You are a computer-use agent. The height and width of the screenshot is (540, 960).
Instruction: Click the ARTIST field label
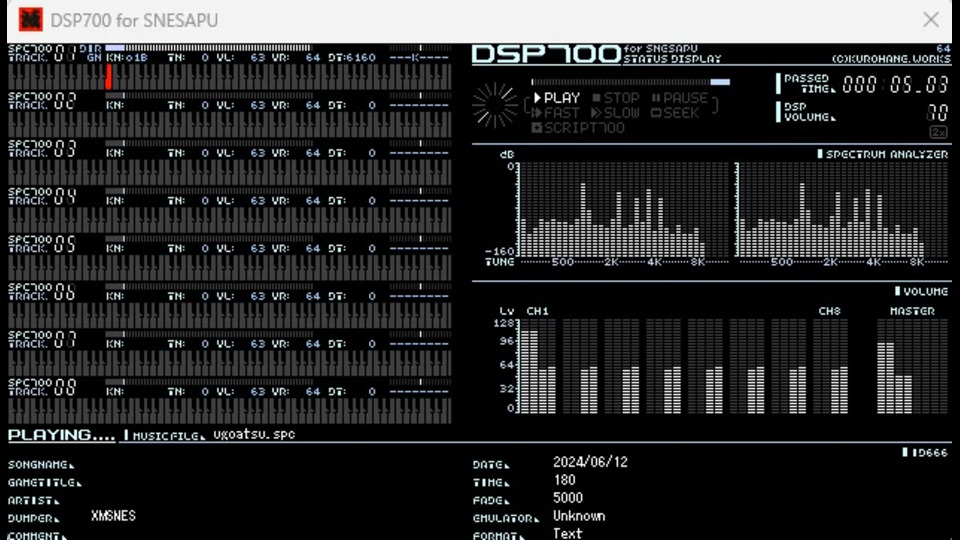[x=34, y=500]
